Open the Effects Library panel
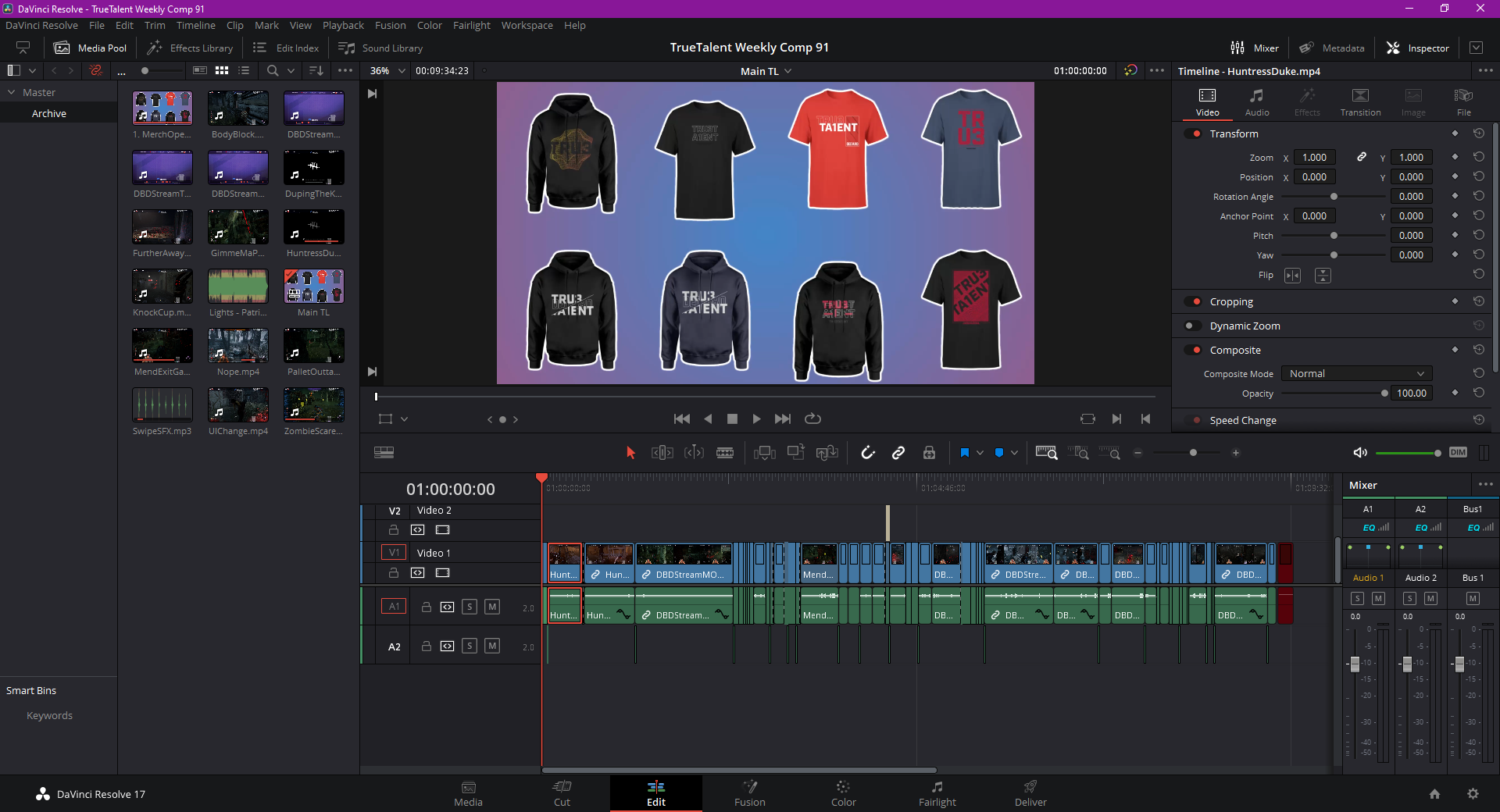 point(191,48)
